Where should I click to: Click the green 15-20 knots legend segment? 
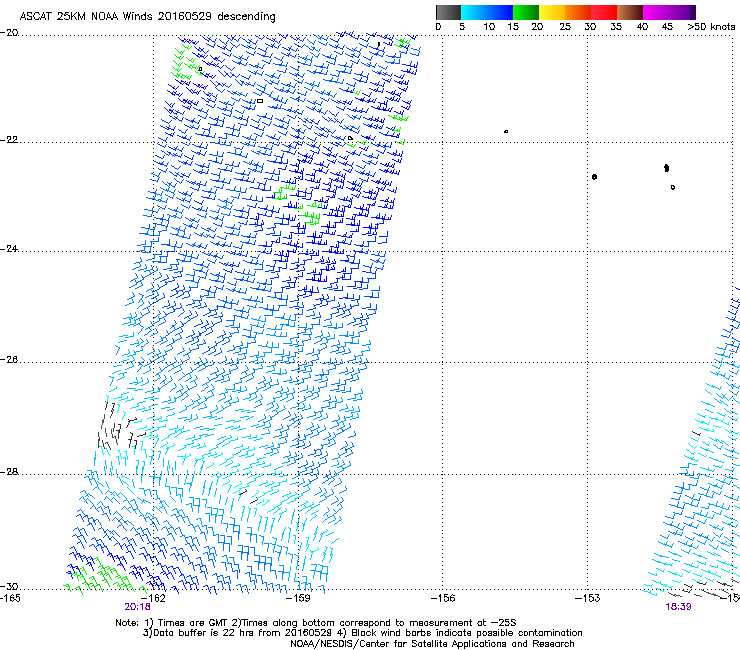[x=526, y=12]
